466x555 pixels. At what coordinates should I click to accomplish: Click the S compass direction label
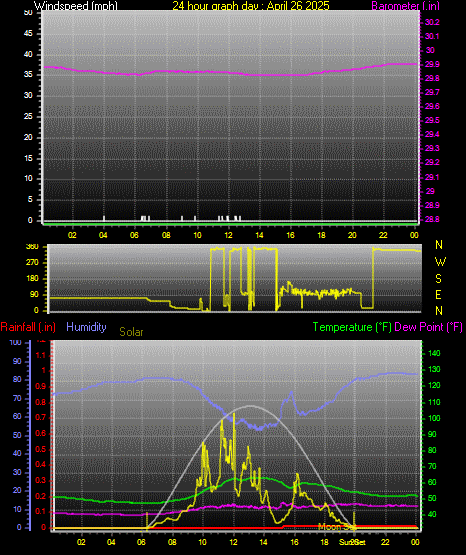click(438, 279)
